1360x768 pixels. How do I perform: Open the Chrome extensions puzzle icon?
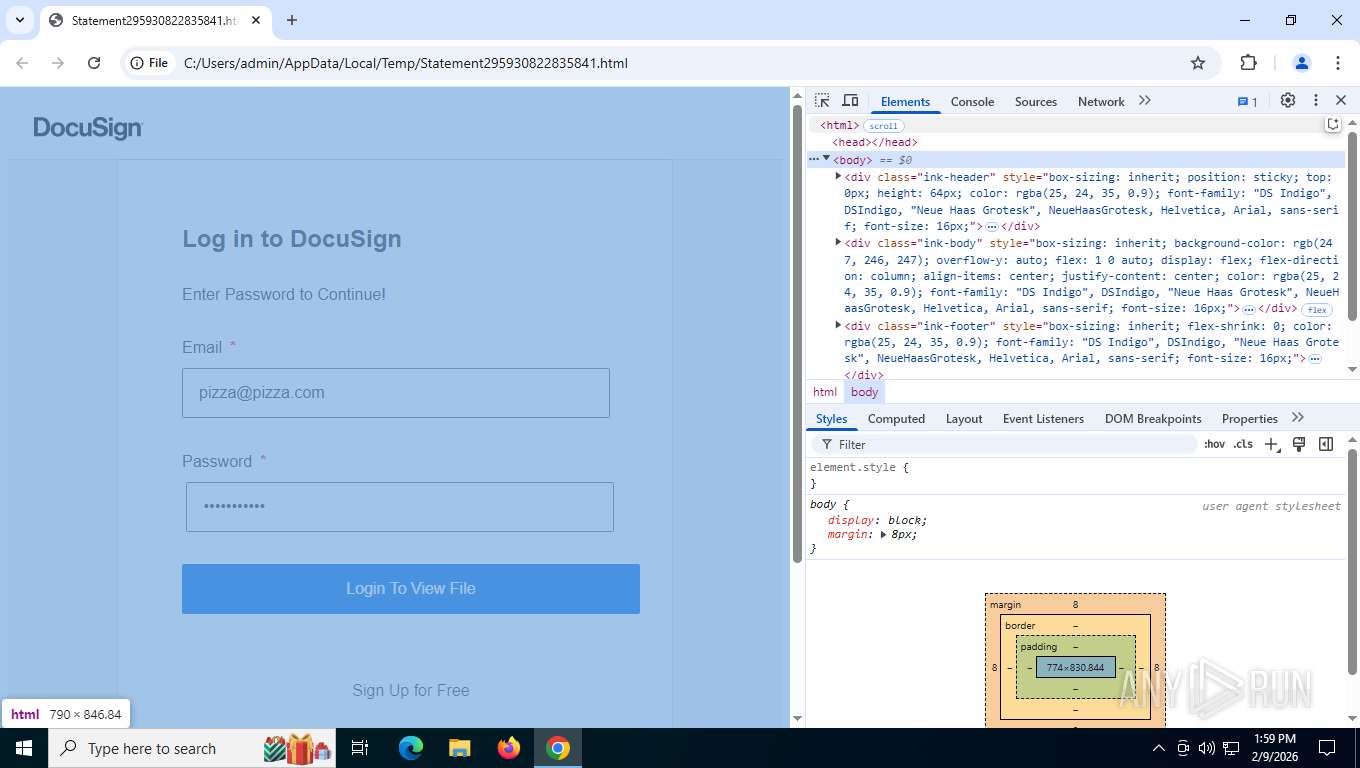(x=1248, y=63)
